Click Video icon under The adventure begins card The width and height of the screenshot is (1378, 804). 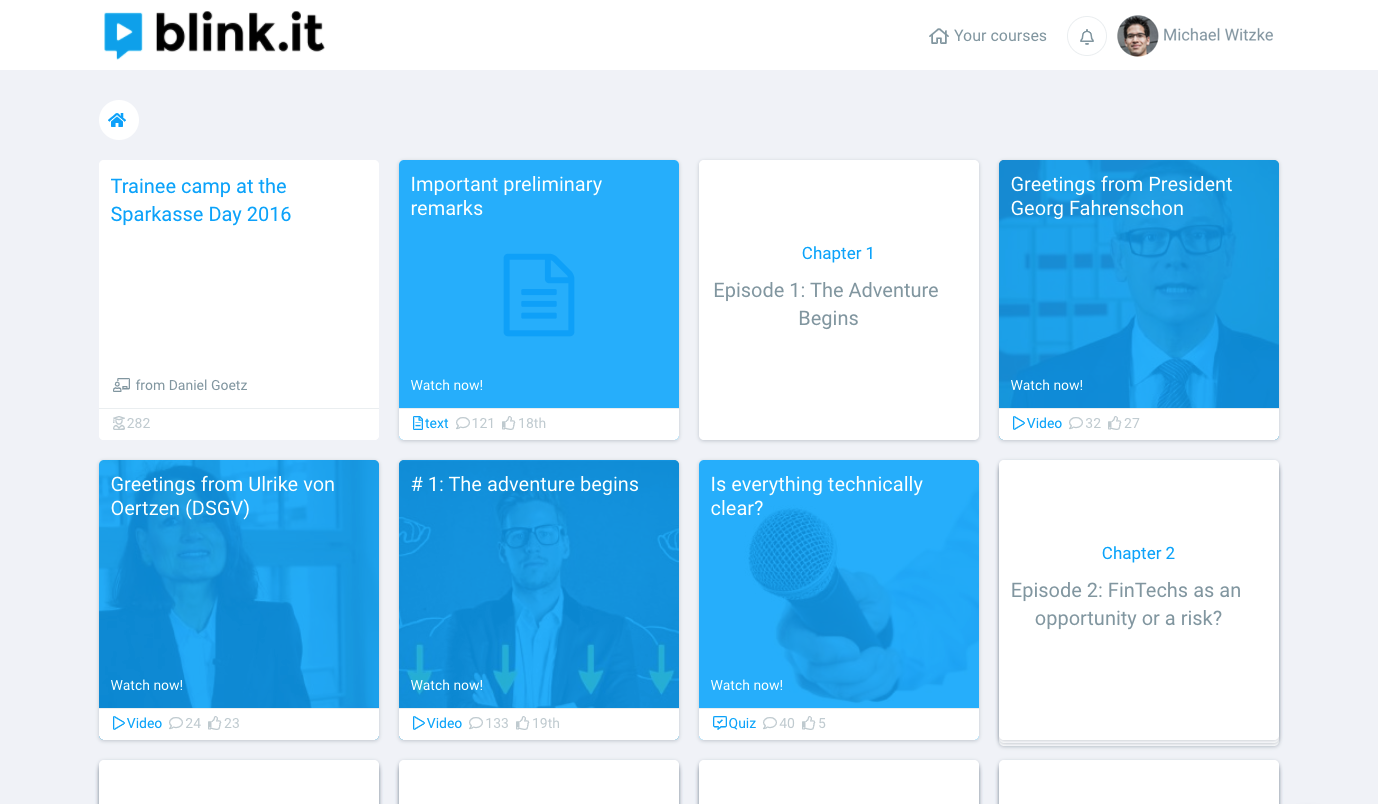(x=419, y=723)
